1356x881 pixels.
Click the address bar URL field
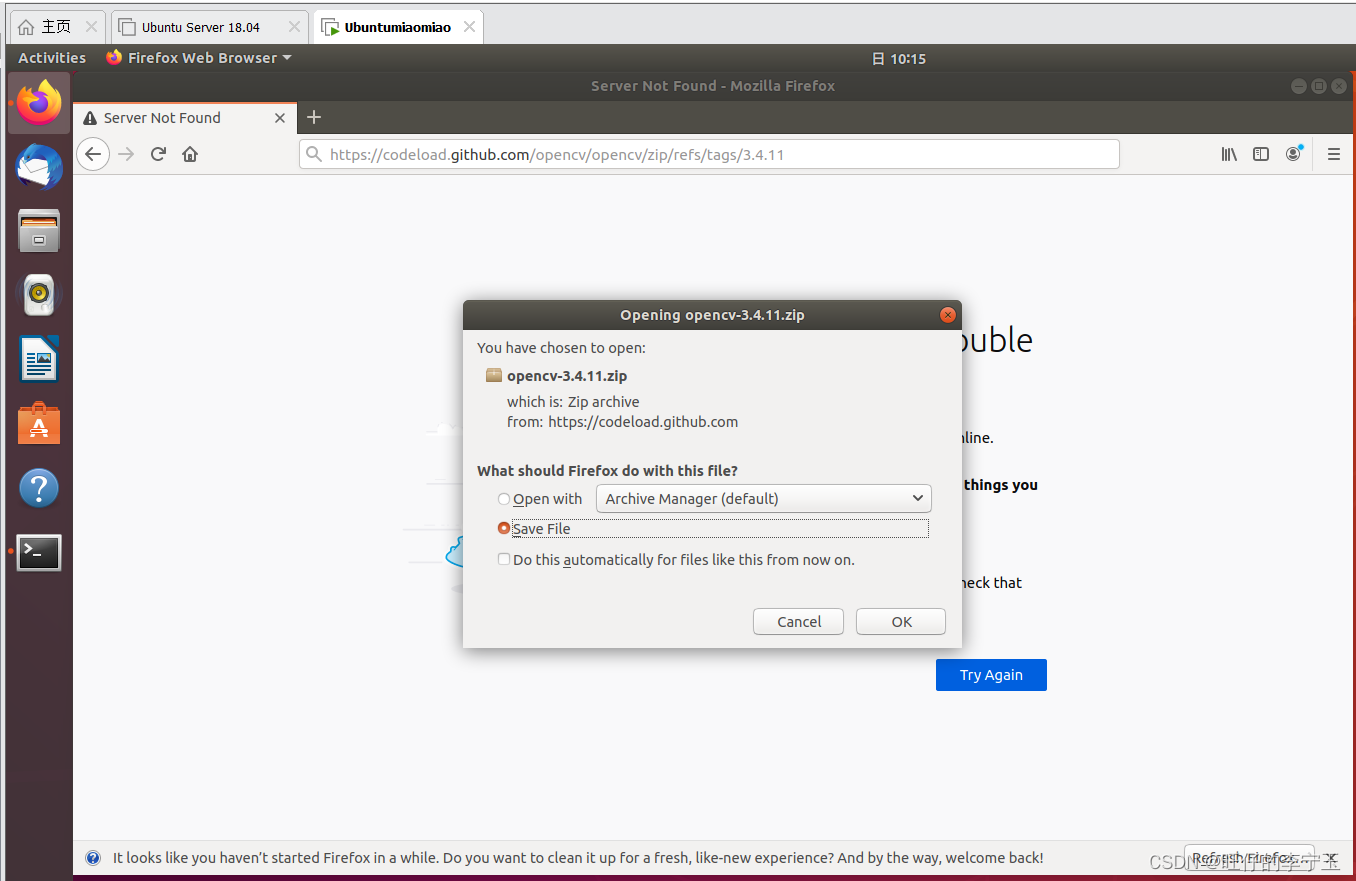tap(709, 154)
